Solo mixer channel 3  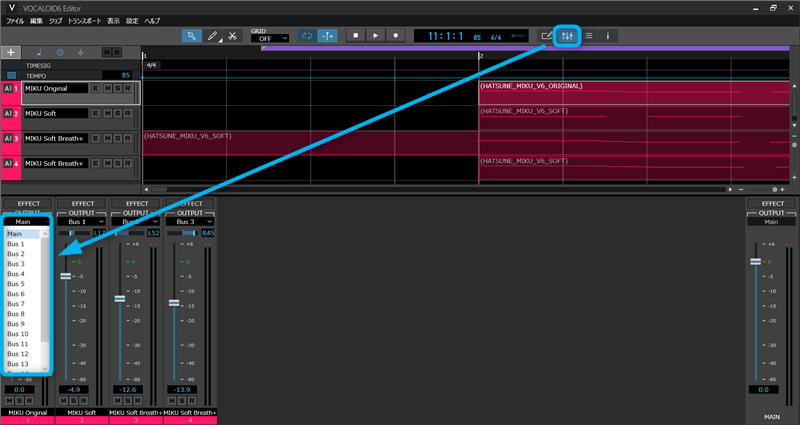[x=128, y=401]
